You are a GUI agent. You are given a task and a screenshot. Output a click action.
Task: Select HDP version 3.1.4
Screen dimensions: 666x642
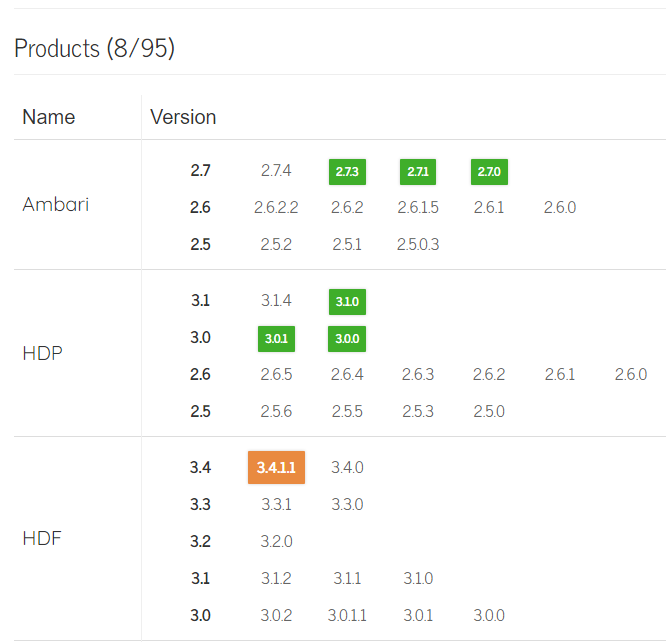[276, 301]
